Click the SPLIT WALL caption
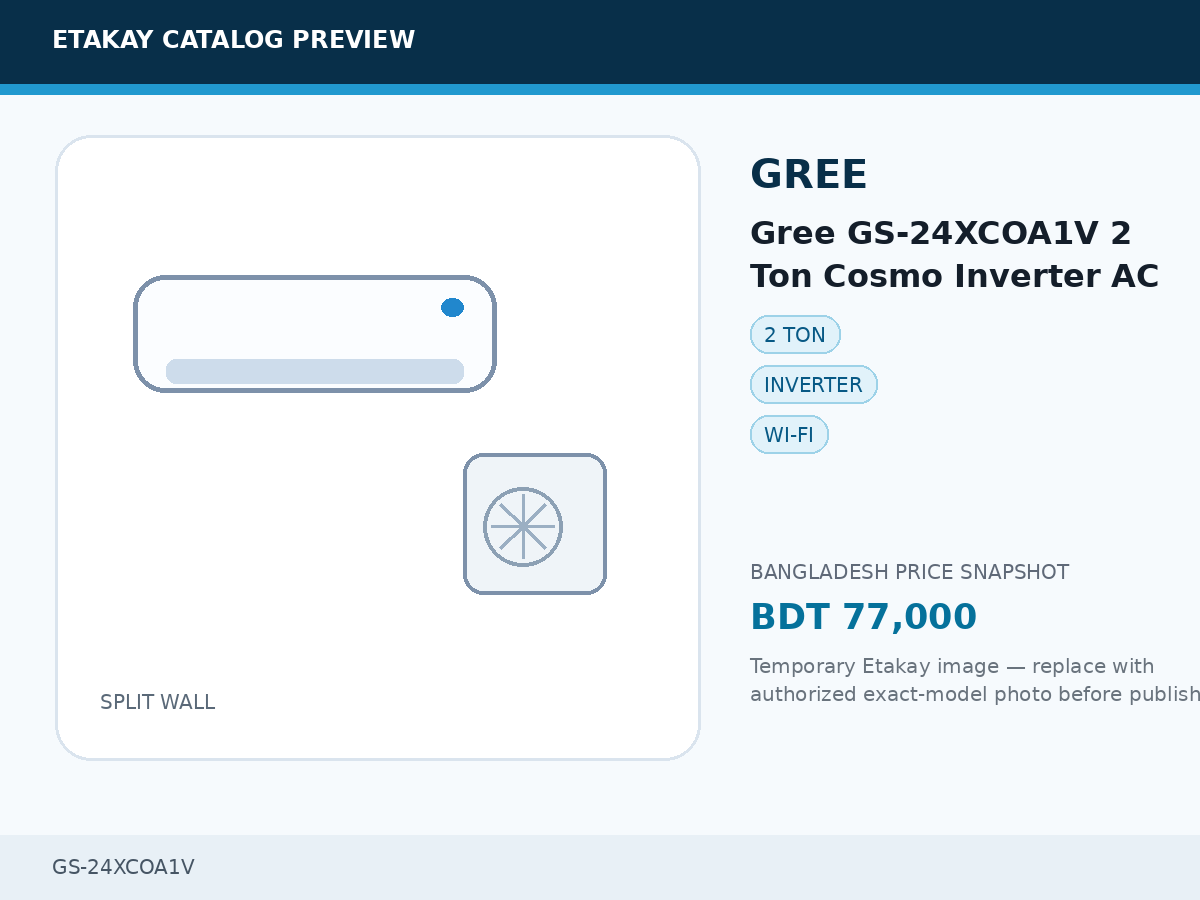Screen dimensions: 1200x900 click(157, 702)
